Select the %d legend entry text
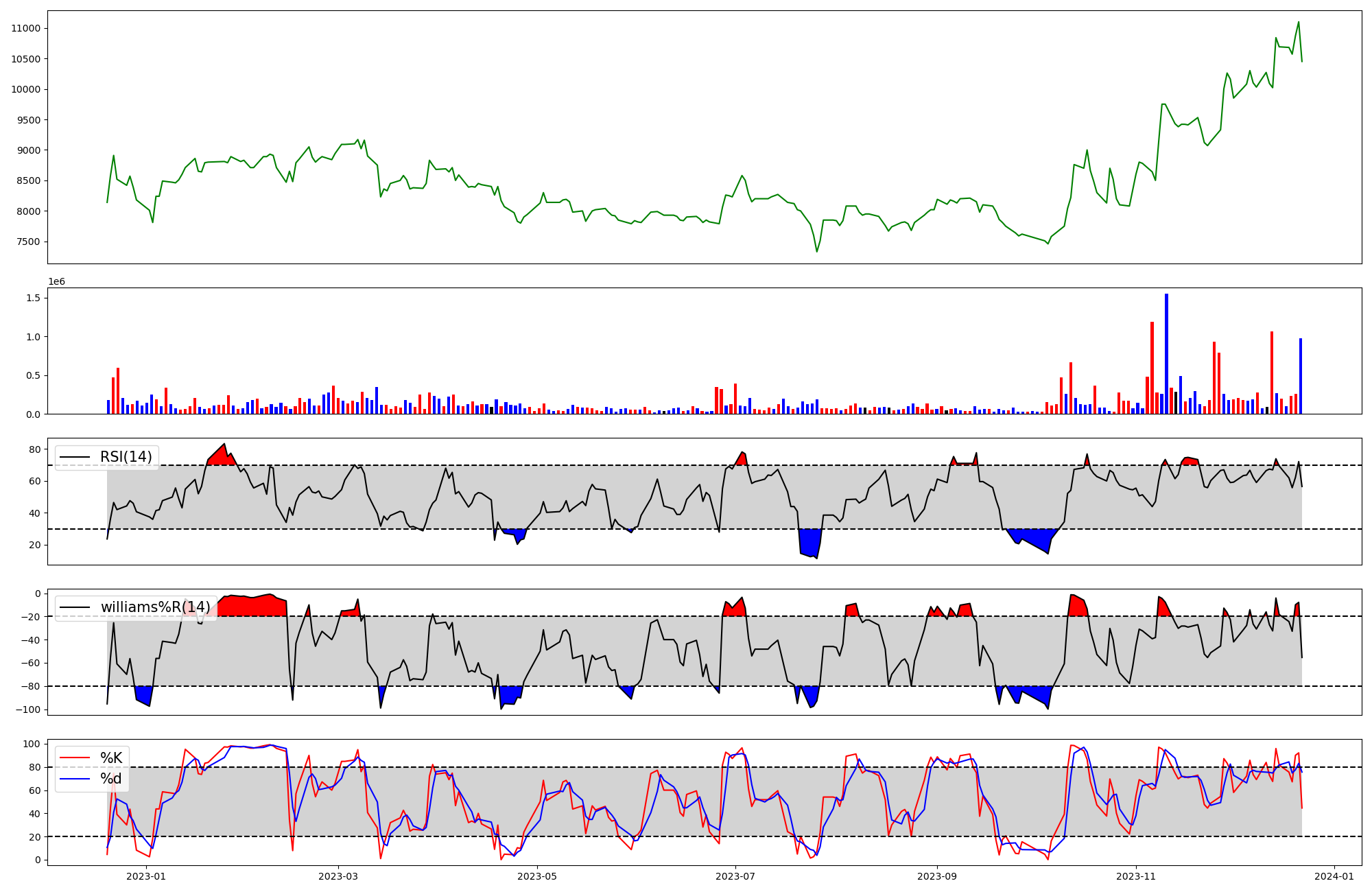Viewport: 1372px width, 892px height. [111, 779]
